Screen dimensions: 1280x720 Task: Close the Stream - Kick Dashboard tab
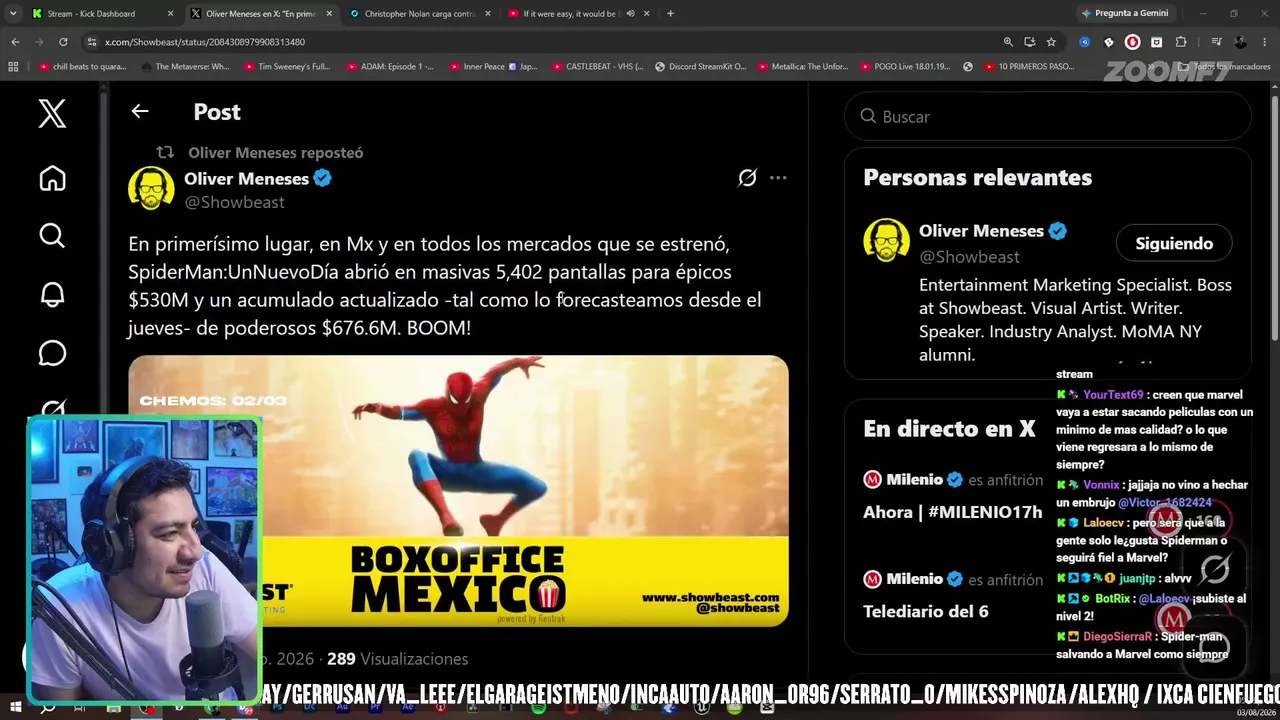(171, 14)
